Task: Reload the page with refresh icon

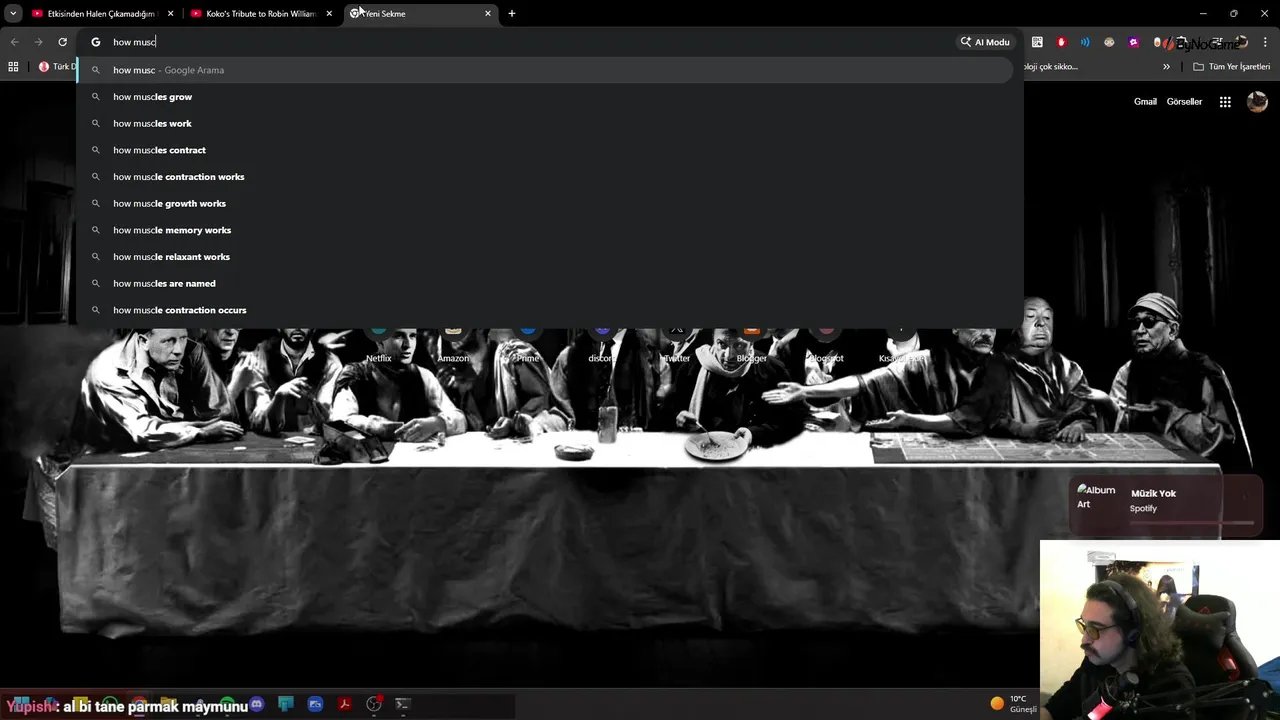Action: (x=62, y=42)
